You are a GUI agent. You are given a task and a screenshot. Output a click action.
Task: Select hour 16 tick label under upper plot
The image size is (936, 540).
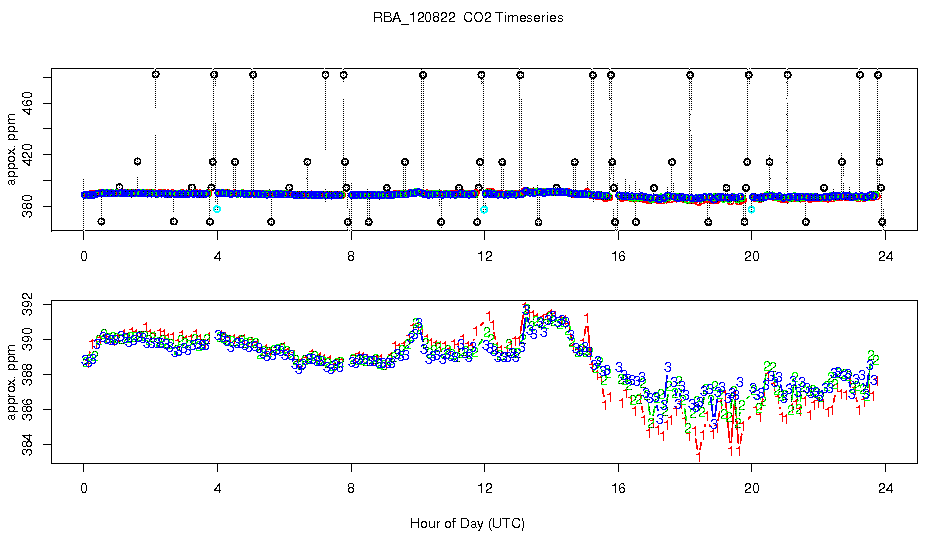(618, 257)
